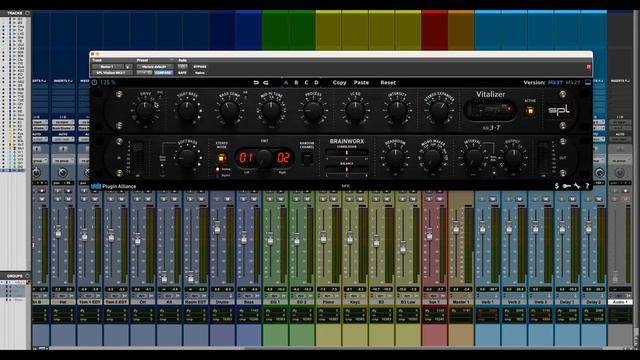Click the 125% zoom value in plugin

point(108,82)
